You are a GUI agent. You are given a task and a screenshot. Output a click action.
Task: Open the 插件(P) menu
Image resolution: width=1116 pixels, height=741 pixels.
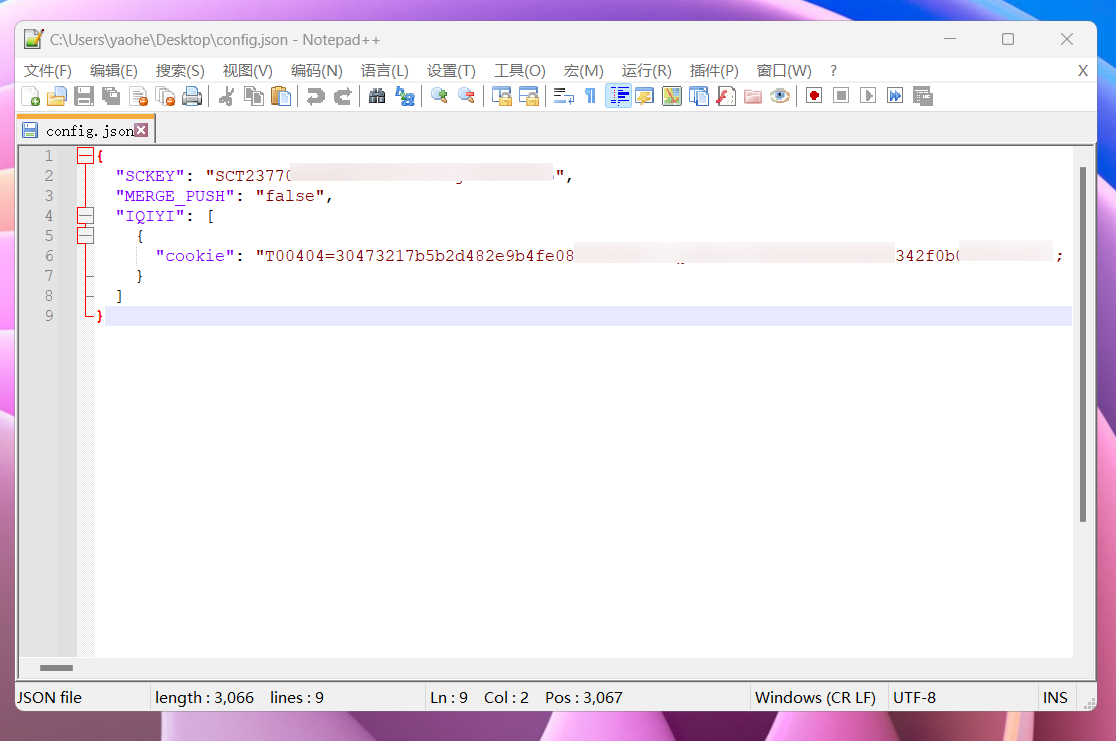pyautogui.click(x=714, y=71)
